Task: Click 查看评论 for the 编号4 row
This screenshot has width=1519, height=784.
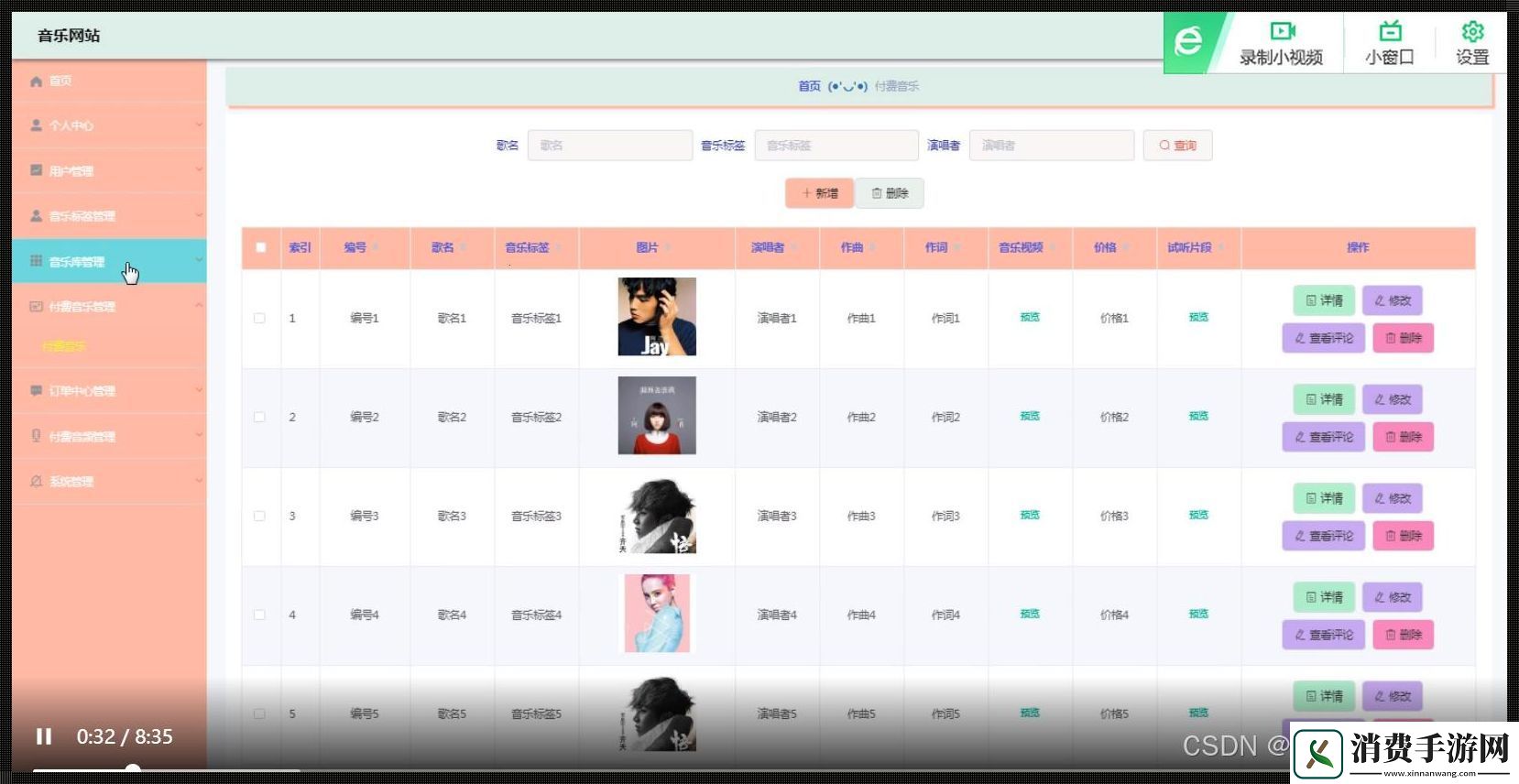Action: click(1324, 635)
